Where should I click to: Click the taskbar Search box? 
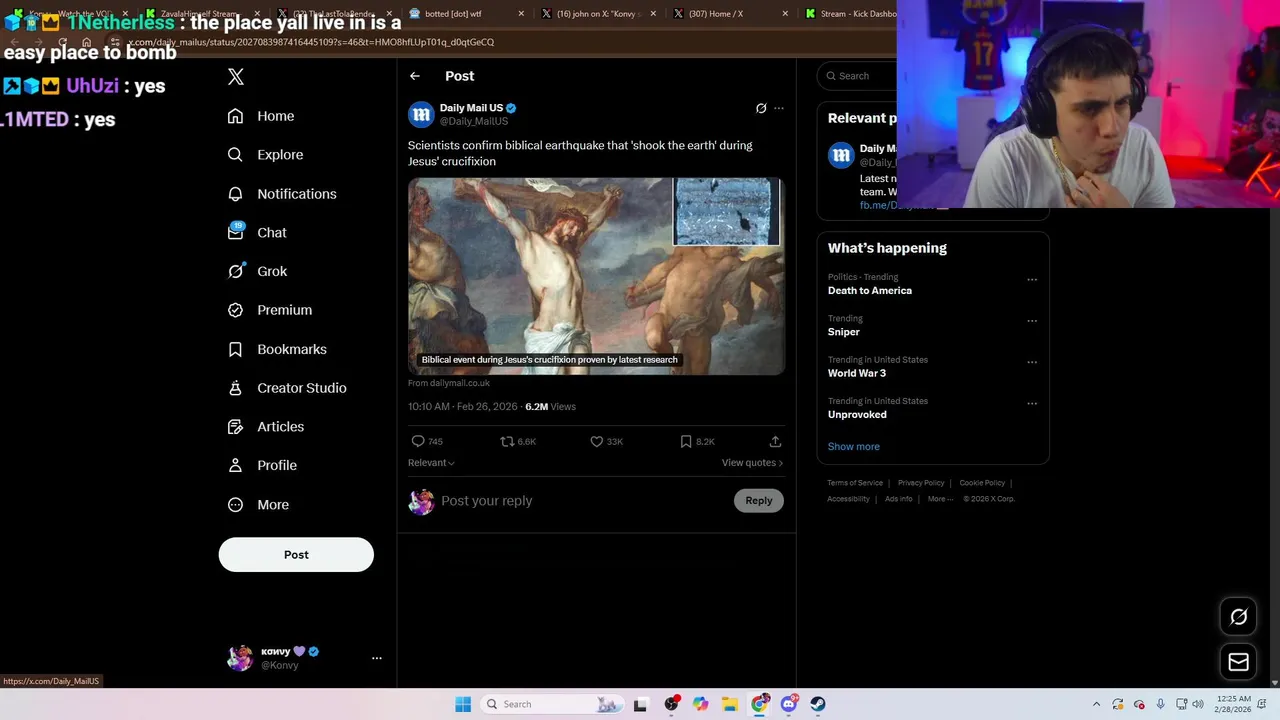[551, 704]
